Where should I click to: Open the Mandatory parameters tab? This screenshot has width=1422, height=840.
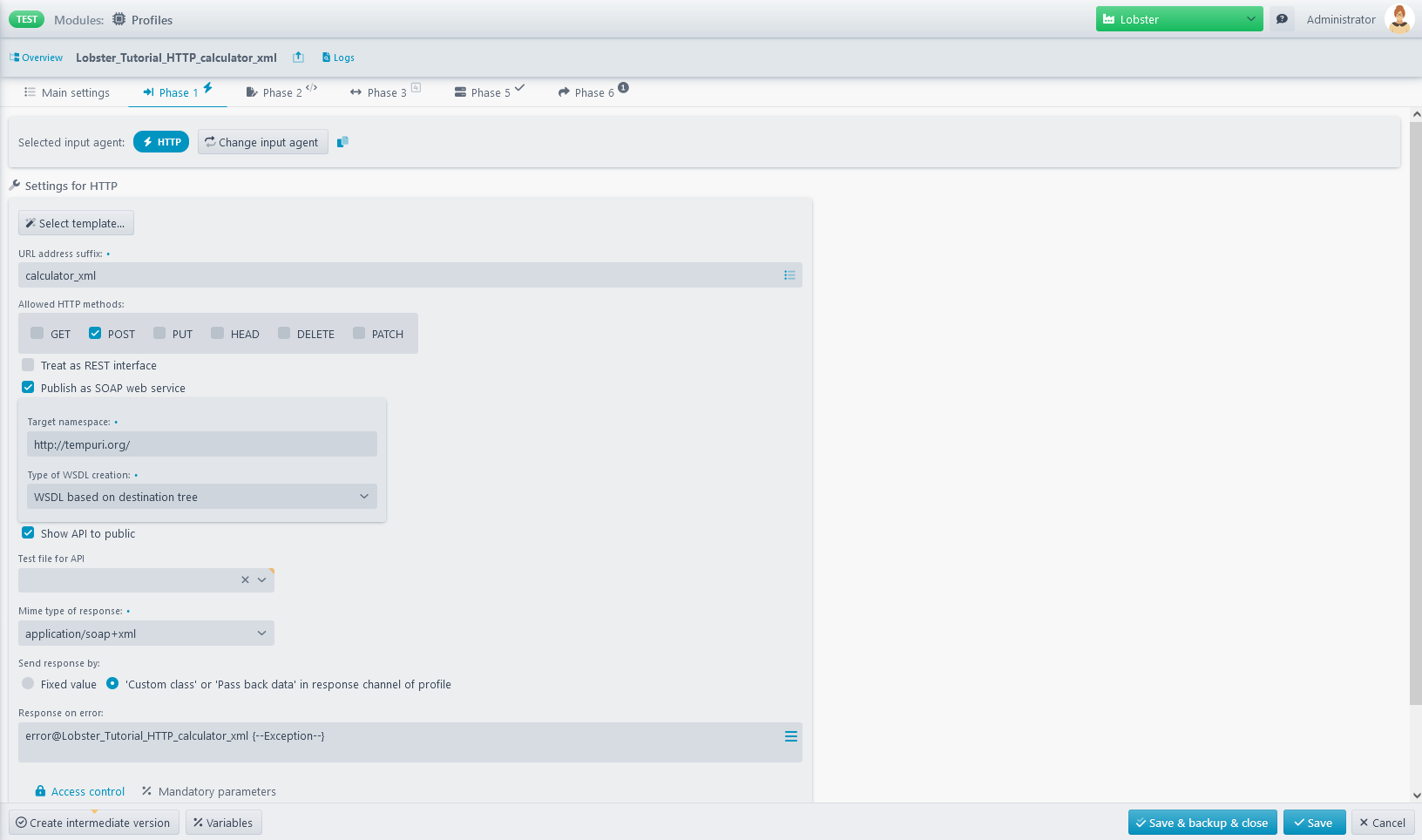209,791
